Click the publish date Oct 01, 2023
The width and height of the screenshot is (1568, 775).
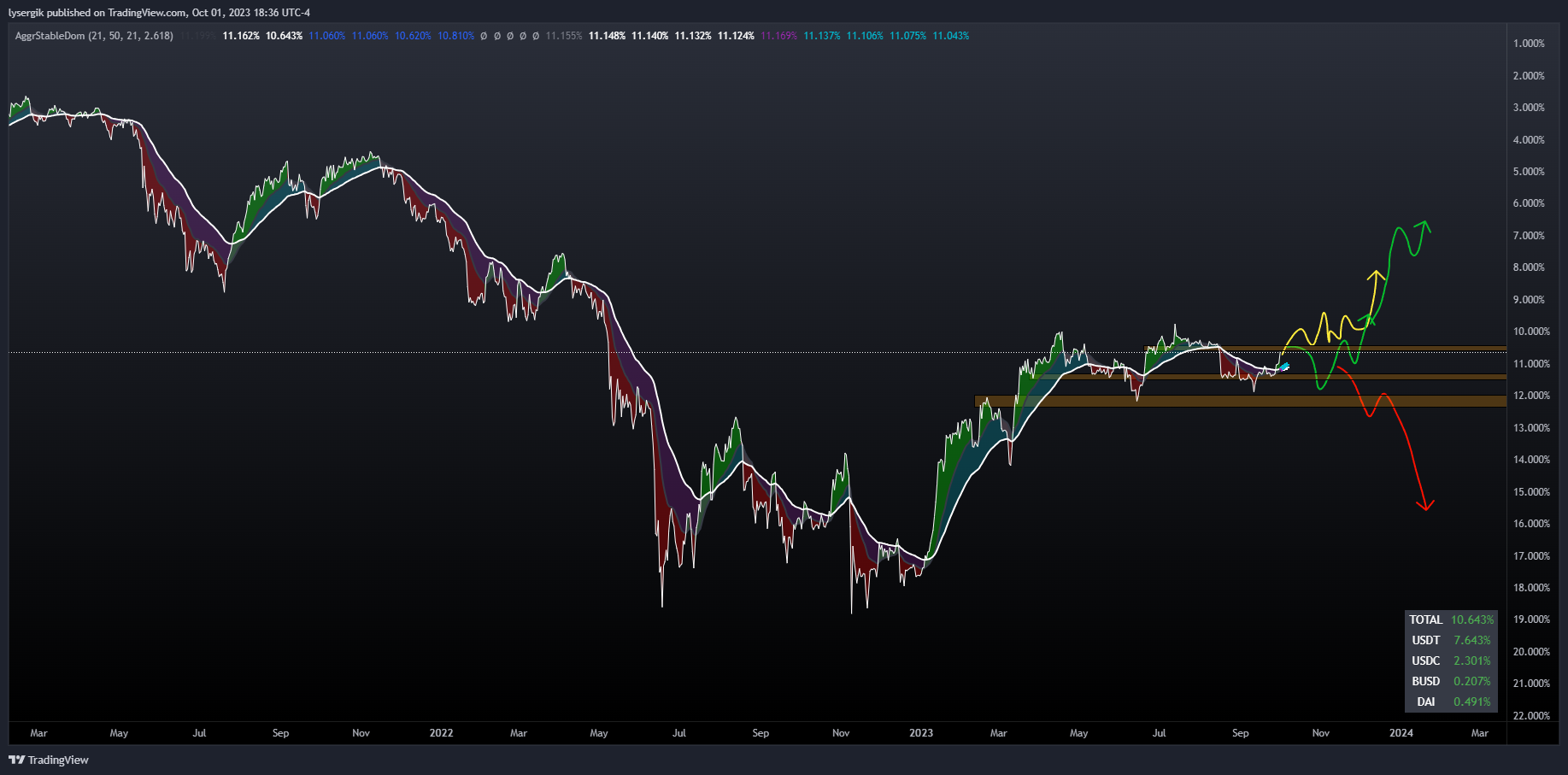pyautogui.click(x=222, y=13)
